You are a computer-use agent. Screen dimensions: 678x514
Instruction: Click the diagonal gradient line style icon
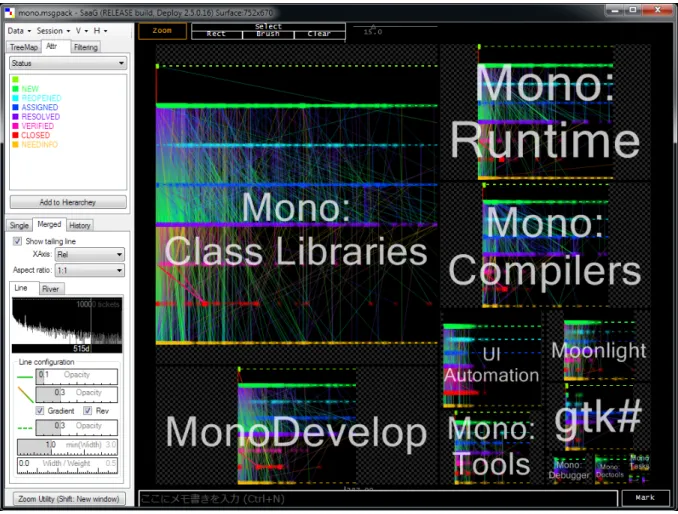25,394
